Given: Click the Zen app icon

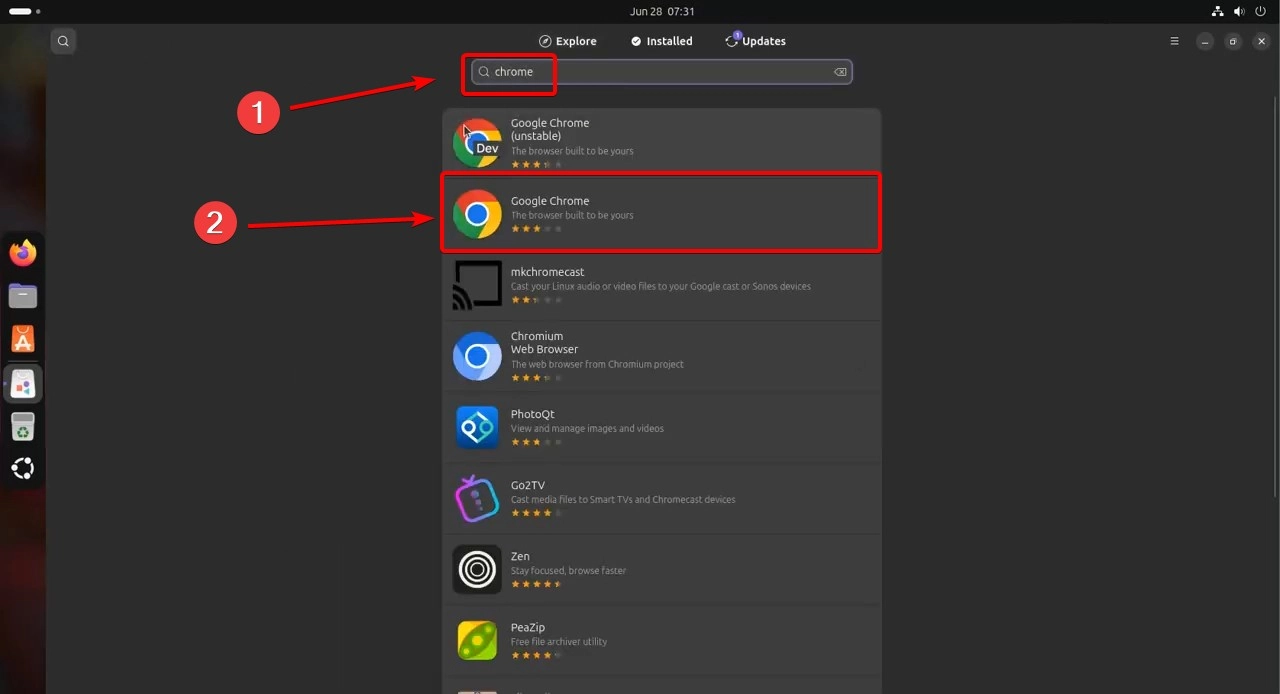Looking at the screenshot, I should (x=477, y=569).
